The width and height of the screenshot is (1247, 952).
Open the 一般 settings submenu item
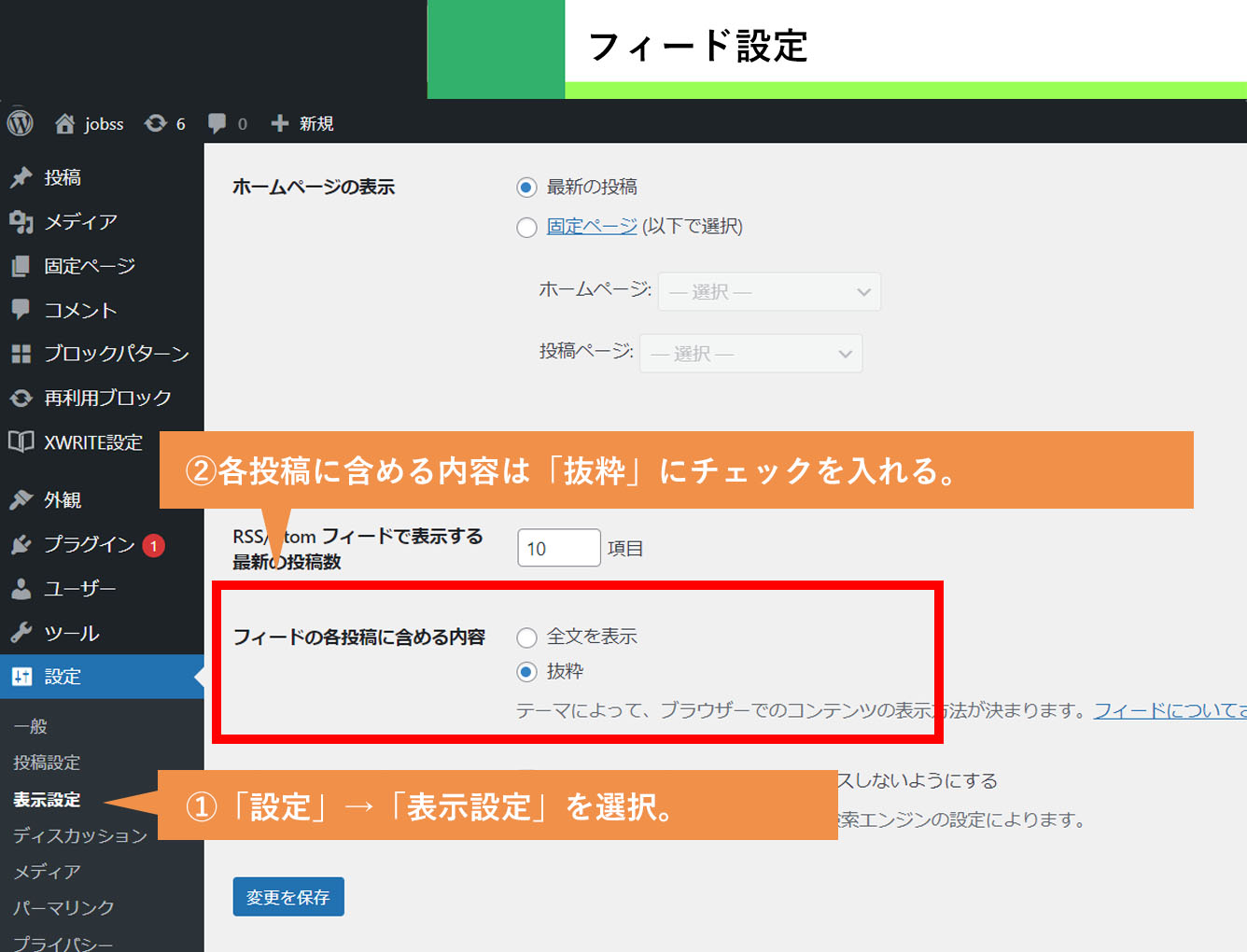point(30,726)
